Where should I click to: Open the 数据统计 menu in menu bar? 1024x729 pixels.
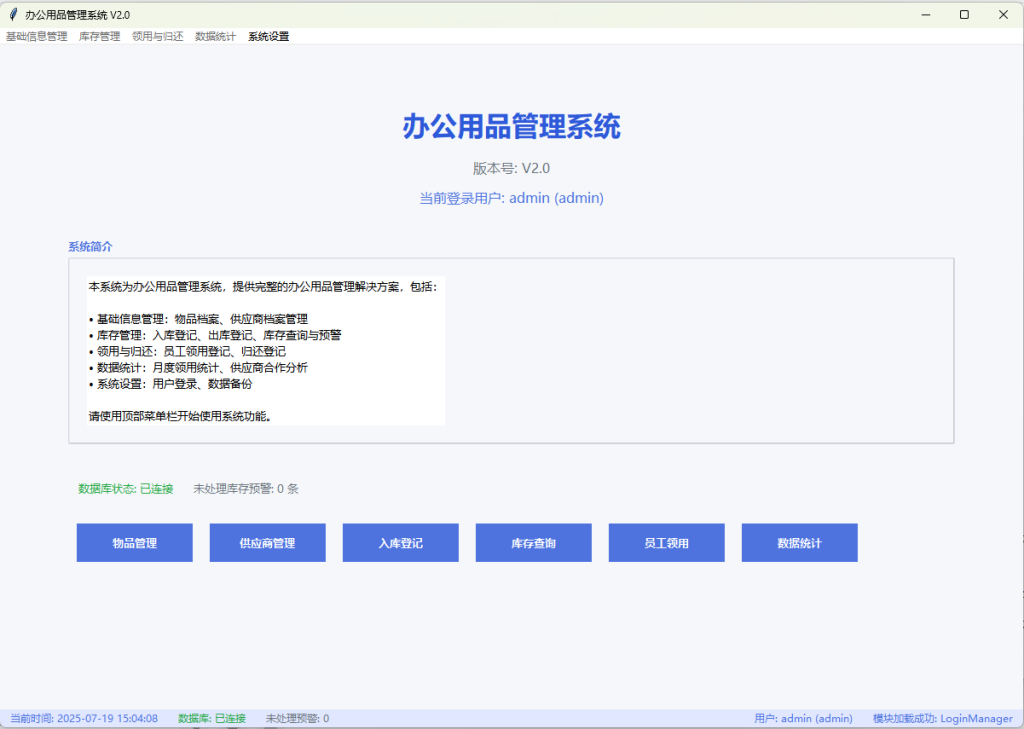tap(216, 36)
